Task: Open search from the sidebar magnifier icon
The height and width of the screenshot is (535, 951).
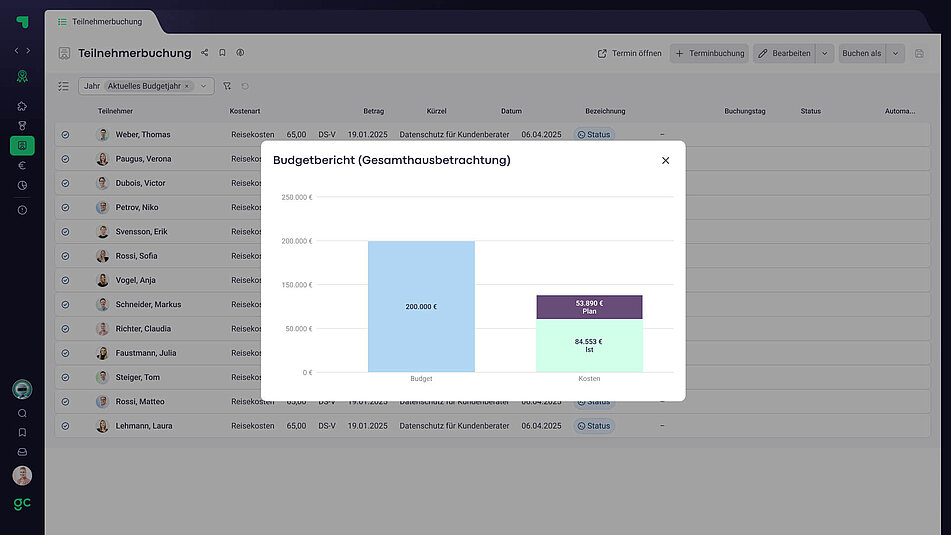Action: (22, 413)
